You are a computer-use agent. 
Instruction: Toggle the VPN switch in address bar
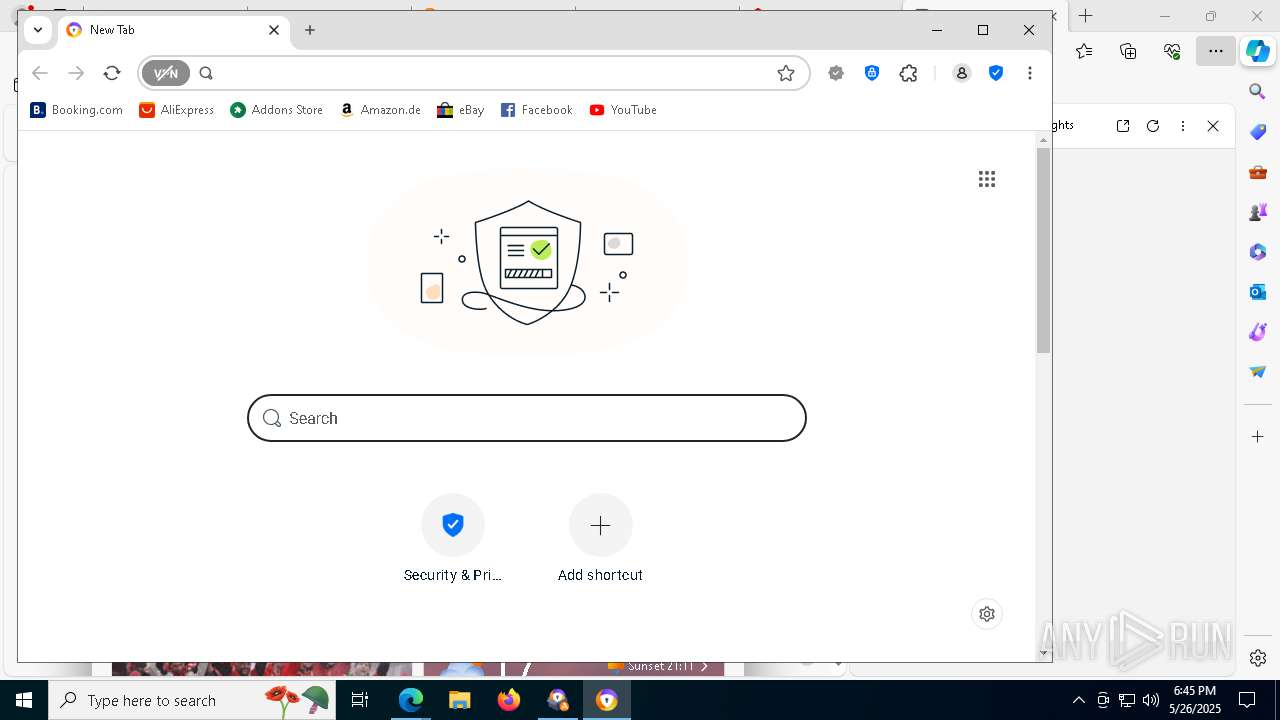coord(166,73)
